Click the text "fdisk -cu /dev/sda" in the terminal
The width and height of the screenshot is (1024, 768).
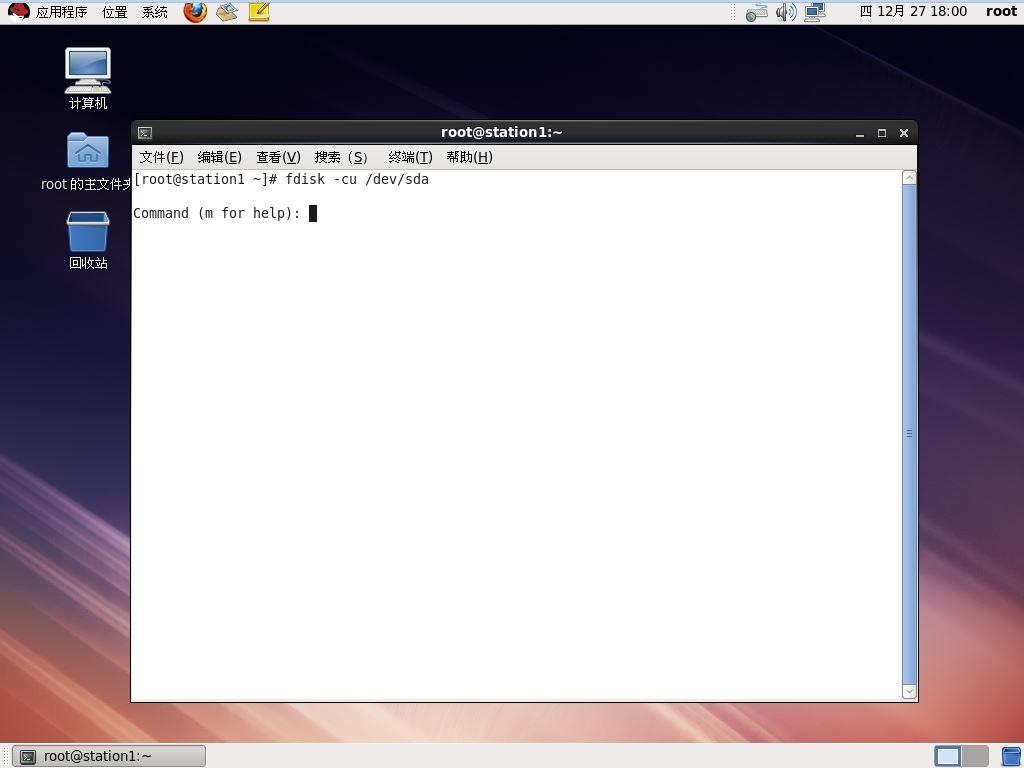[x=357, y=180]
